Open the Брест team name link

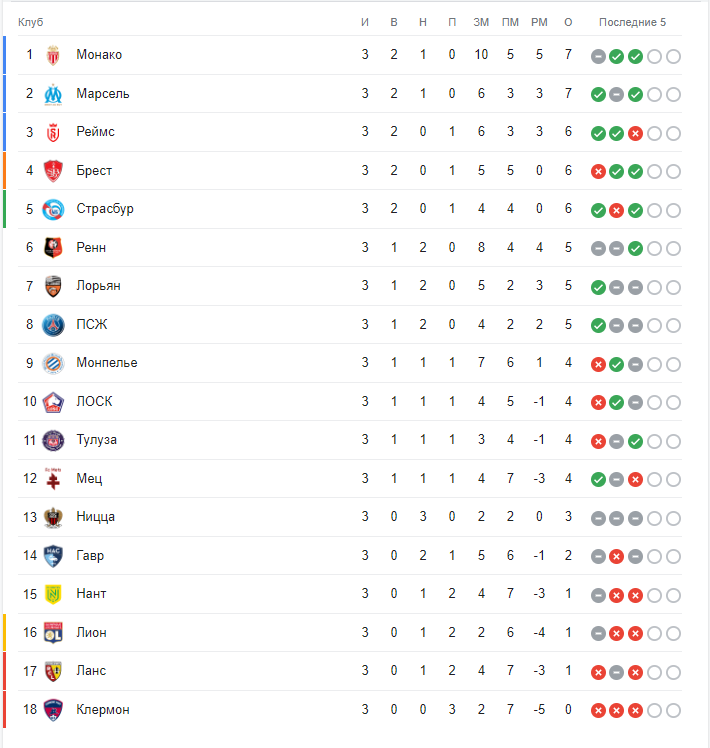(x=94, y=170)
